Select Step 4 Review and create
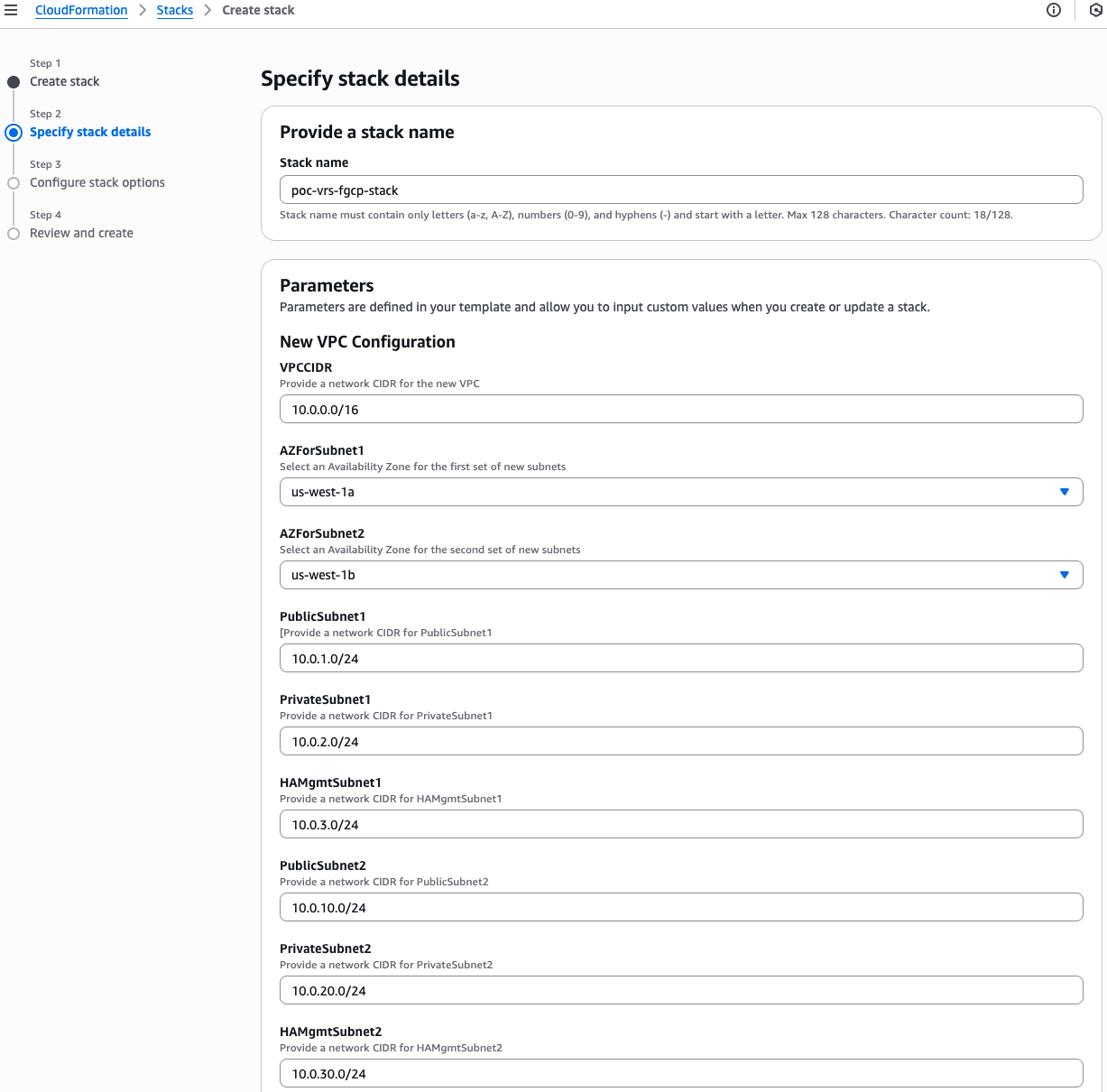The image size is (1107, 1092). point(81,233)
